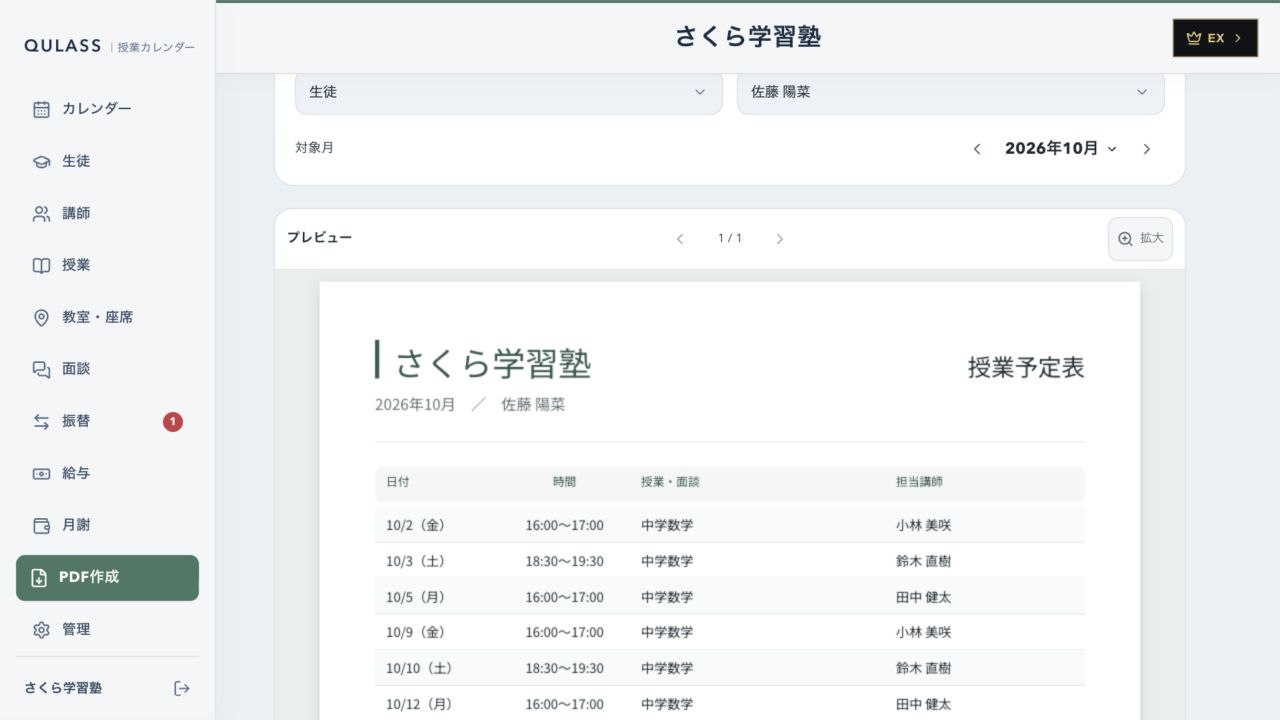Screen dimensions: 1280x720
Task: Click the crown icon on the EX button
Action: (1193, 38)
